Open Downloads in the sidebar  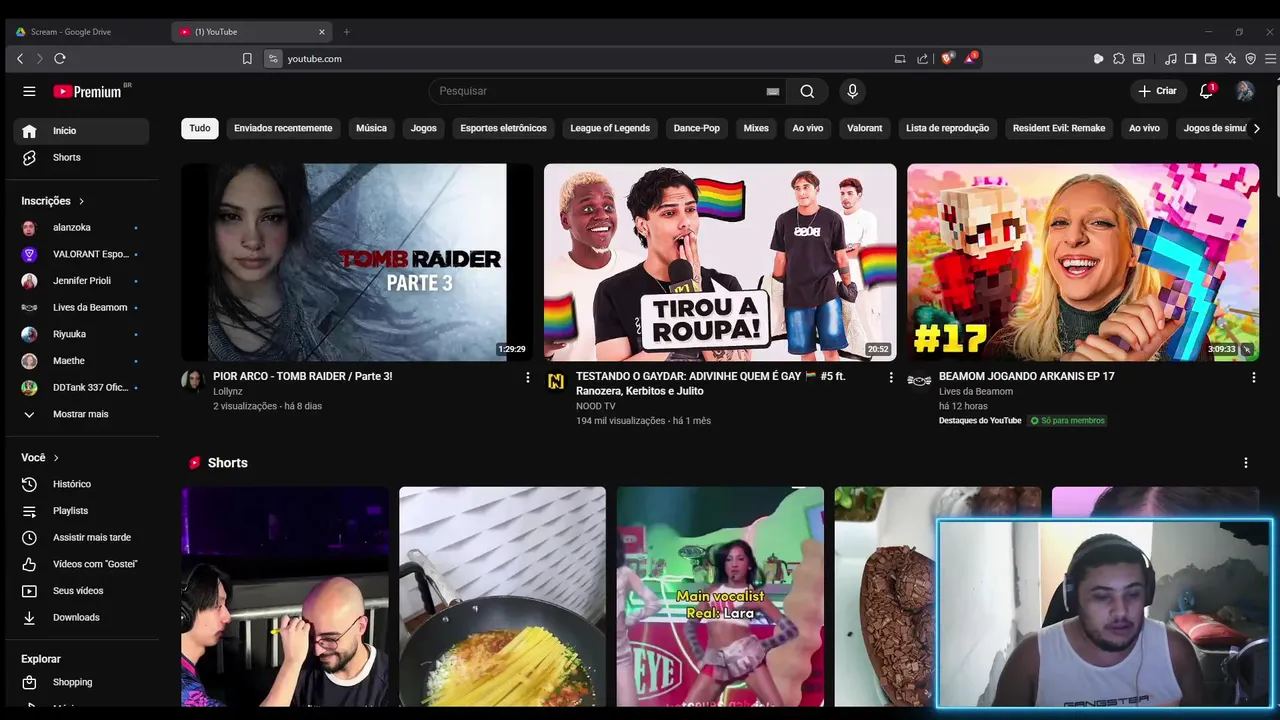81,618
